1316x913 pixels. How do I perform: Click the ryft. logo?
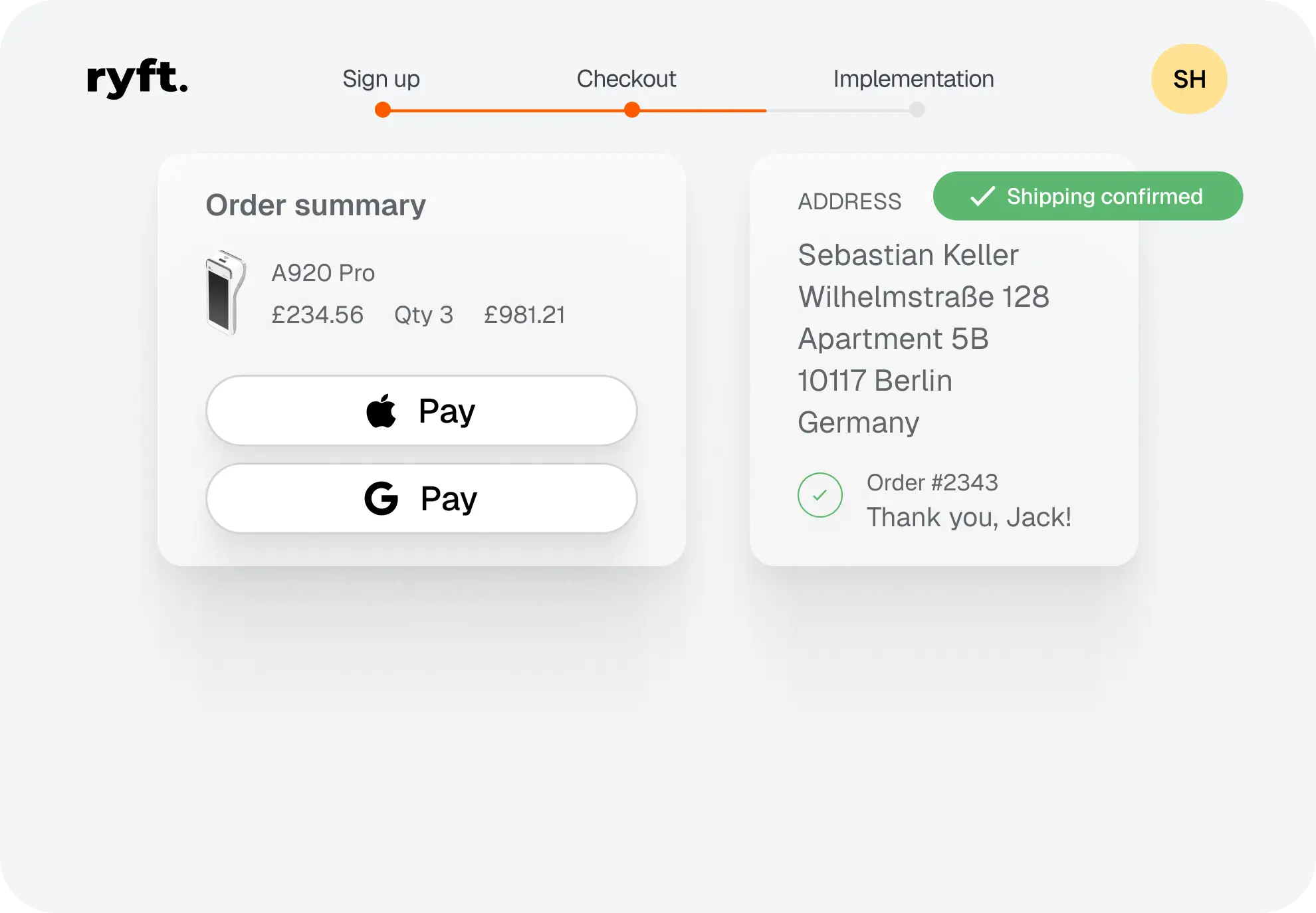[137, 78]
